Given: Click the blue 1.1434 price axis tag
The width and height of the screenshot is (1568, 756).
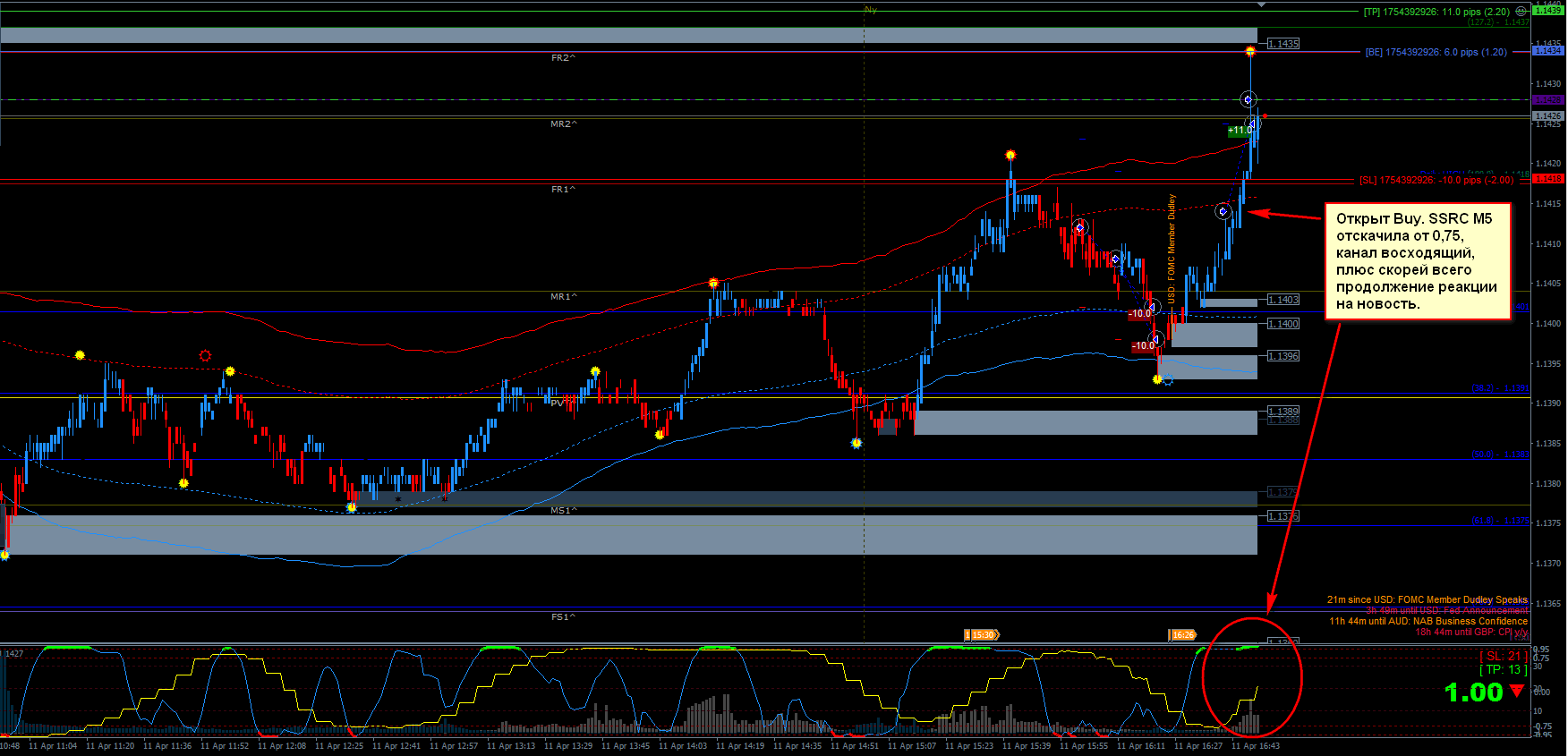Looking at the screenshot, I should pos(1548,51).
